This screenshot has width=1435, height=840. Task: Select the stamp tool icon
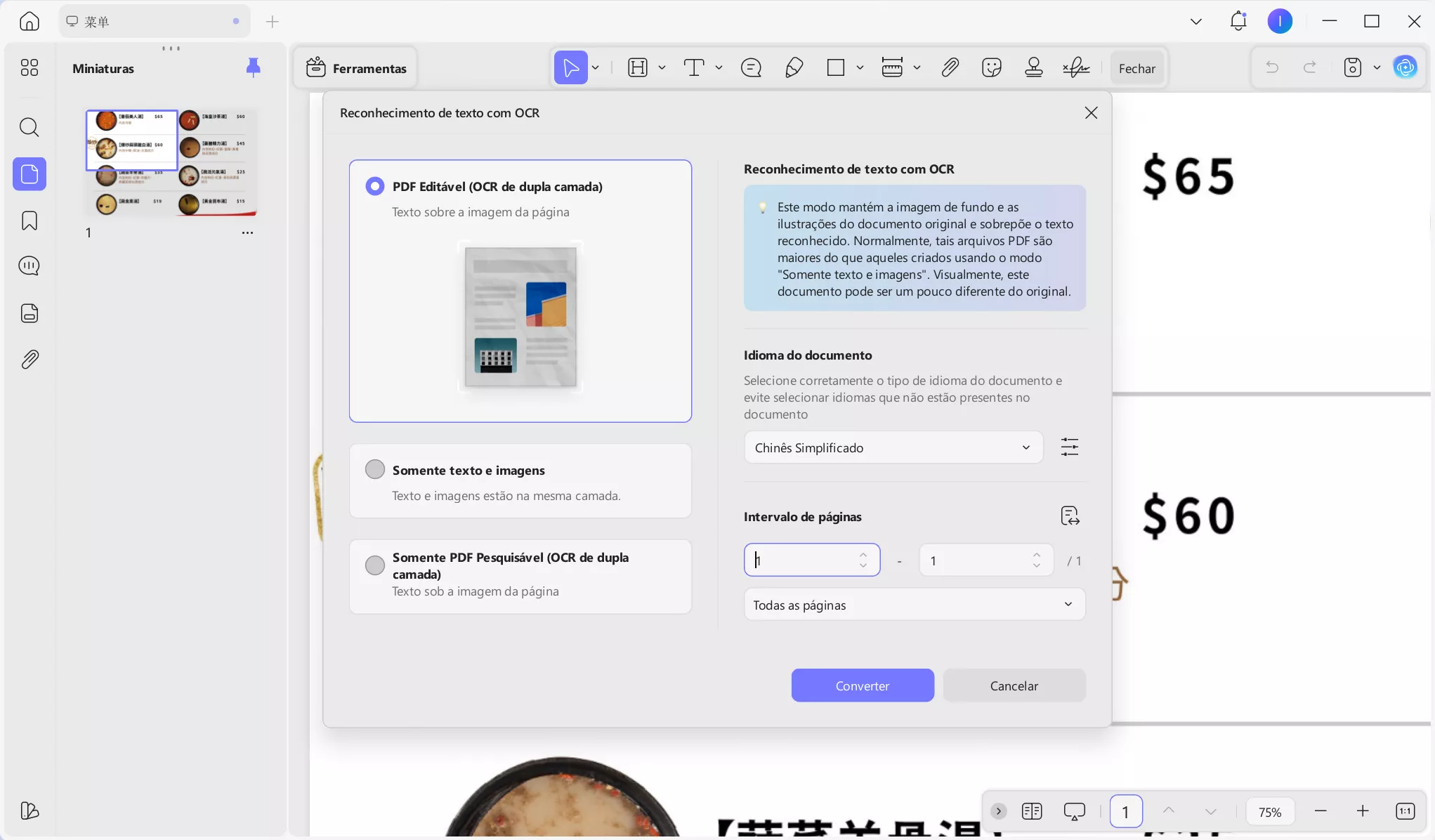click(x=1033, y=68)
